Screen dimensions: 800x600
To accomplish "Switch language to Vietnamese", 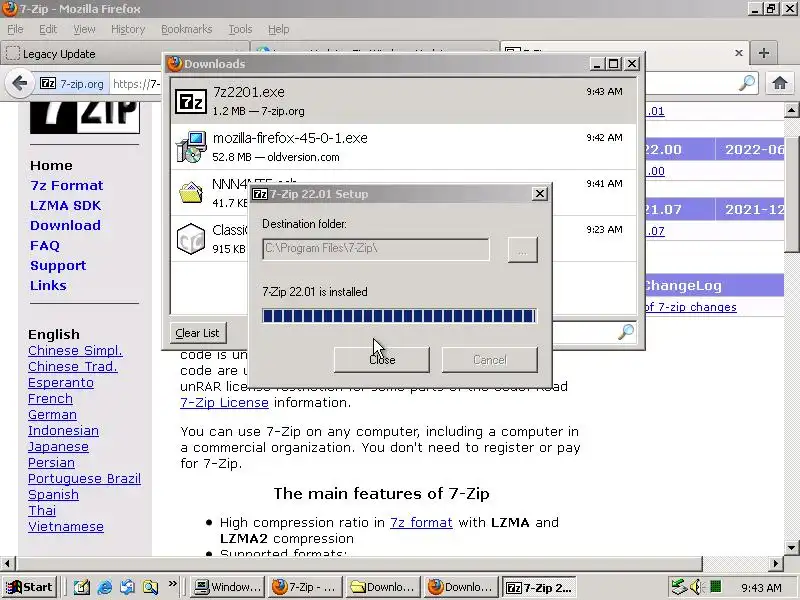I will click(66, 527).
